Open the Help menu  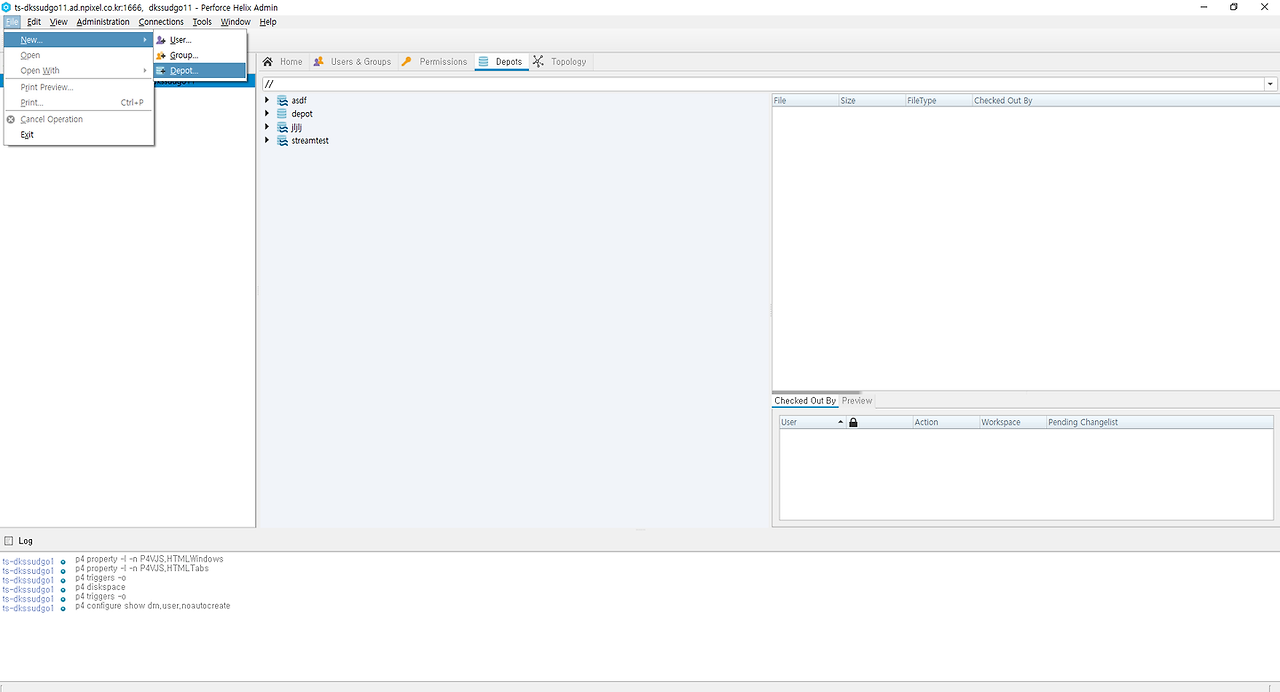(268, 22)
